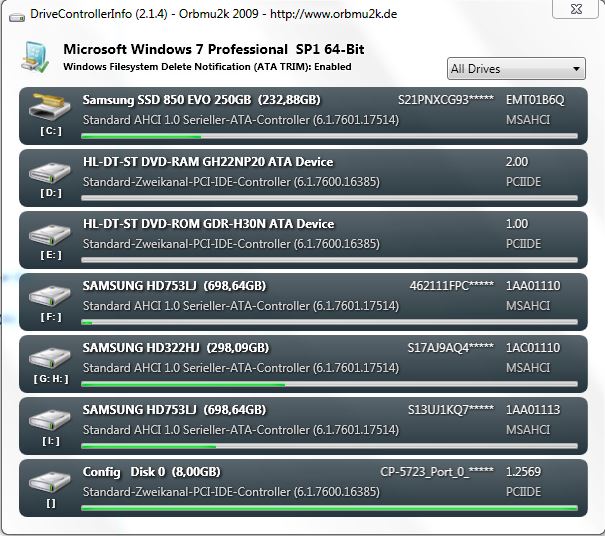The height and width of the screenshot is (536, 605).
Task: Select 'Samsung SSD 850 EVO 250GB' text
Action: pos(167,100)
